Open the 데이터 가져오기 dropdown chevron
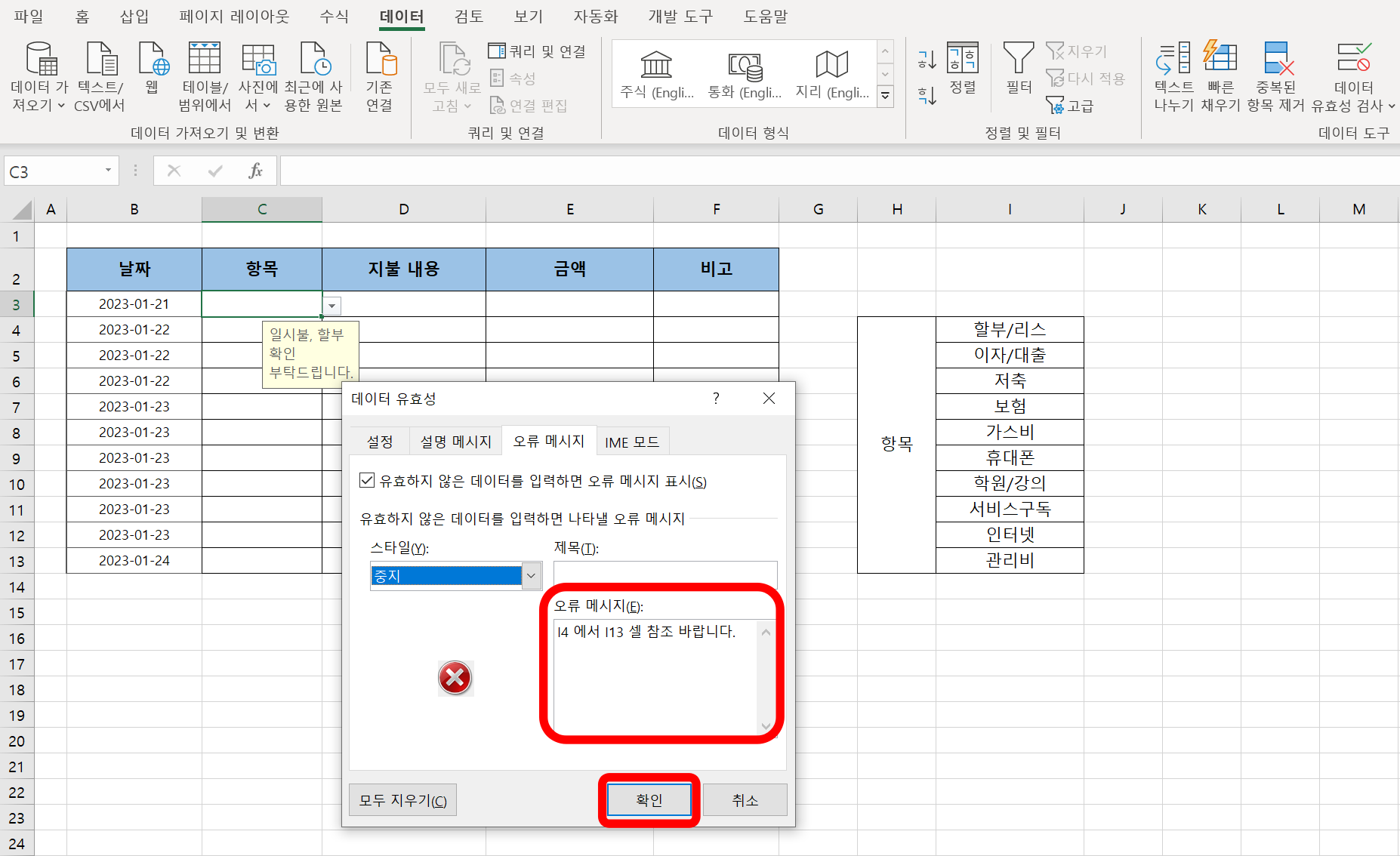Image resolution: width=1400 pixels, height=856 pixels. pyautogui.click(x=61, y=106)
